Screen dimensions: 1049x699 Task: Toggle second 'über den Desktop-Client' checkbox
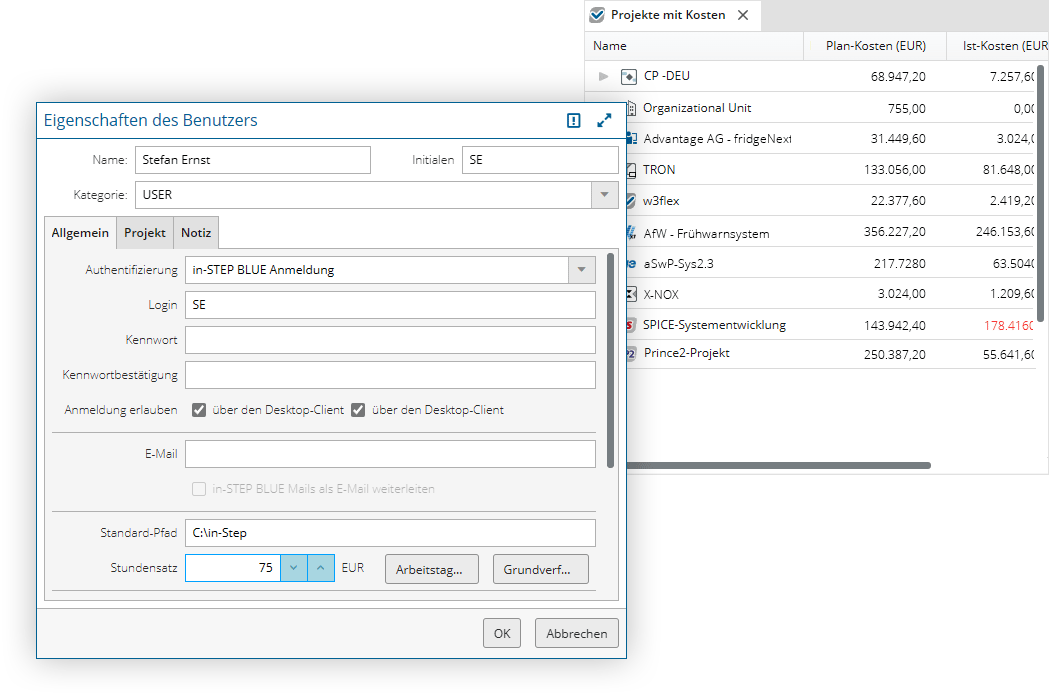(358, 410)
